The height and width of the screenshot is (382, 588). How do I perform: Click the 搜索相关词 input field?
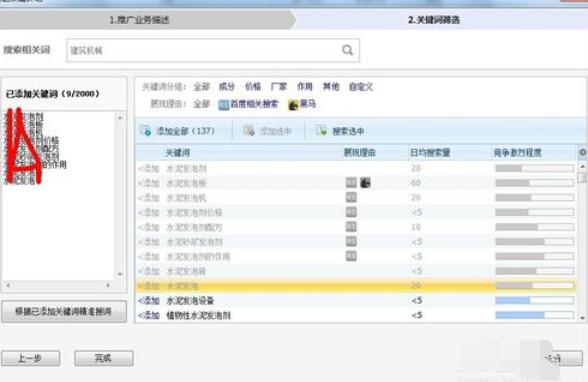(213, 50)
